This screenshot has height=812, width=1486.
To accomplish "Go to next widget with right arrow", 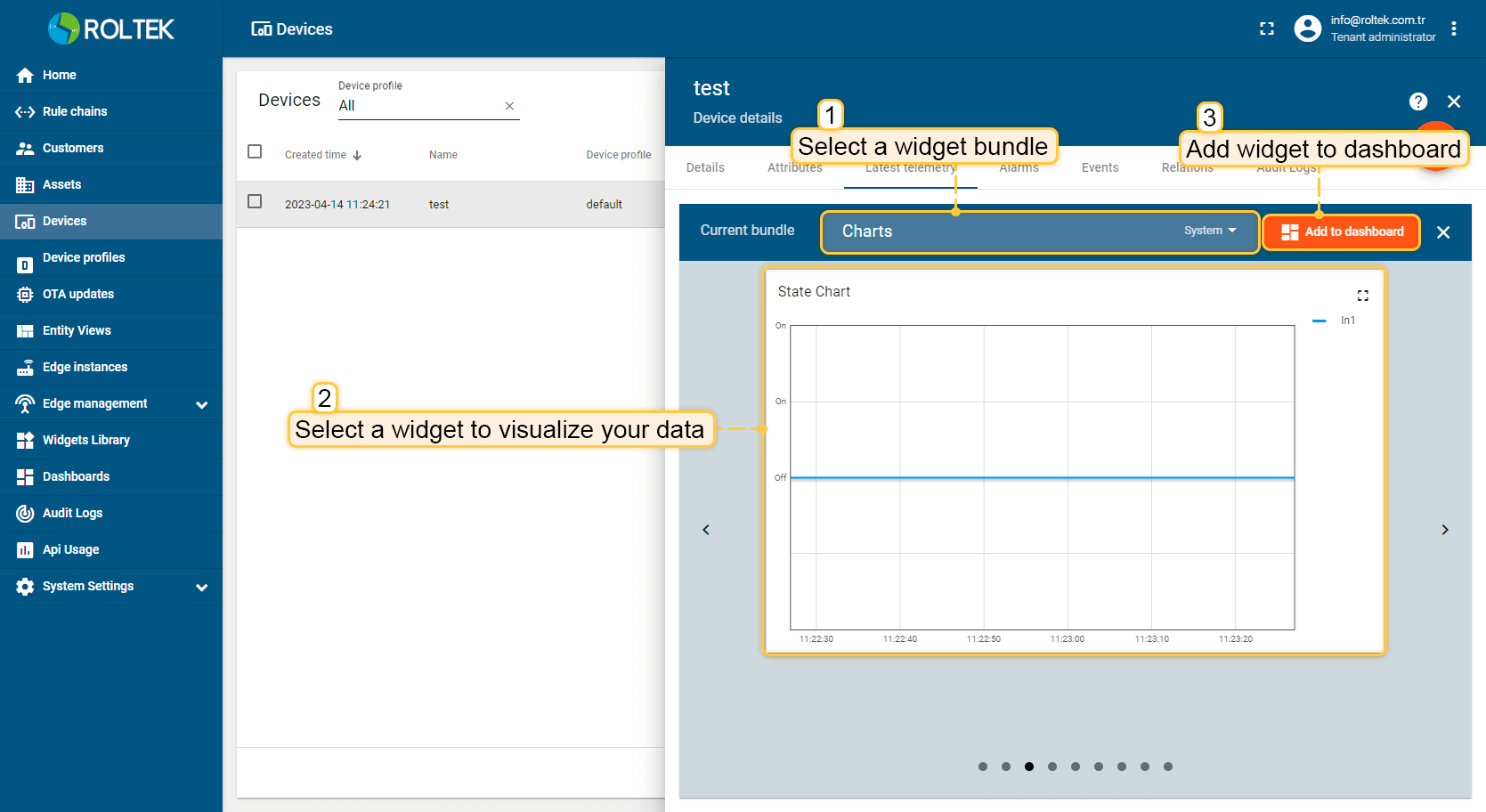I will coord(1444,530).
